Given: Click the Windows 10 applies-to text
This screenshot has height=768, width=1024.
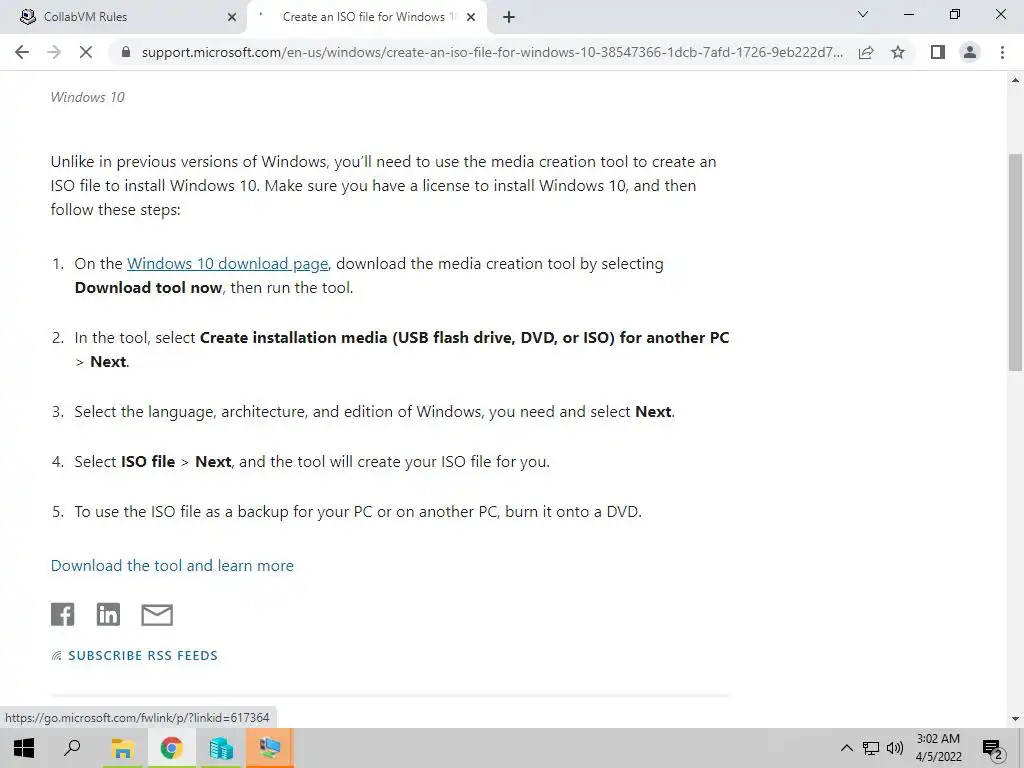Looking at the screenshot, I should click(88, 97).
